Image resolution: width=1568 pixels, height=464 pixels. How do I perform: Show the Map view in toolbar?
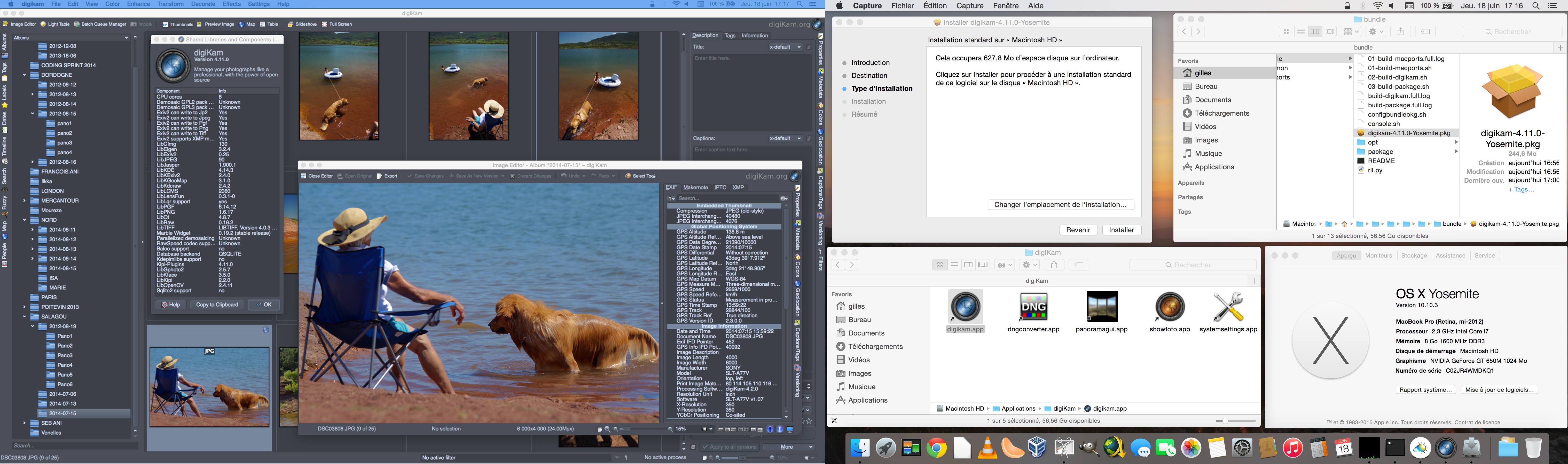point(247,24)
